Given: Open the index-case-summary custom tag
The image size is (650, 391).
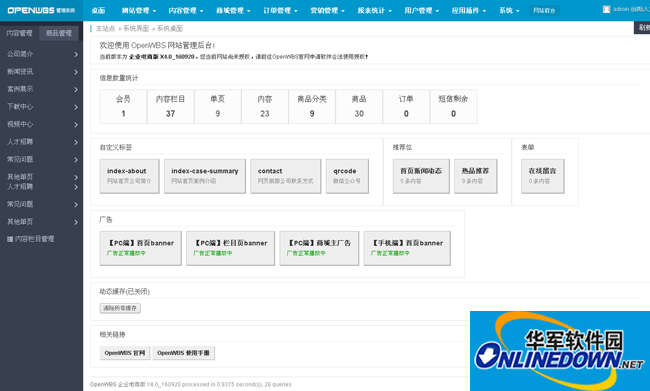Looking at the screenshot, I should point(205,176).
